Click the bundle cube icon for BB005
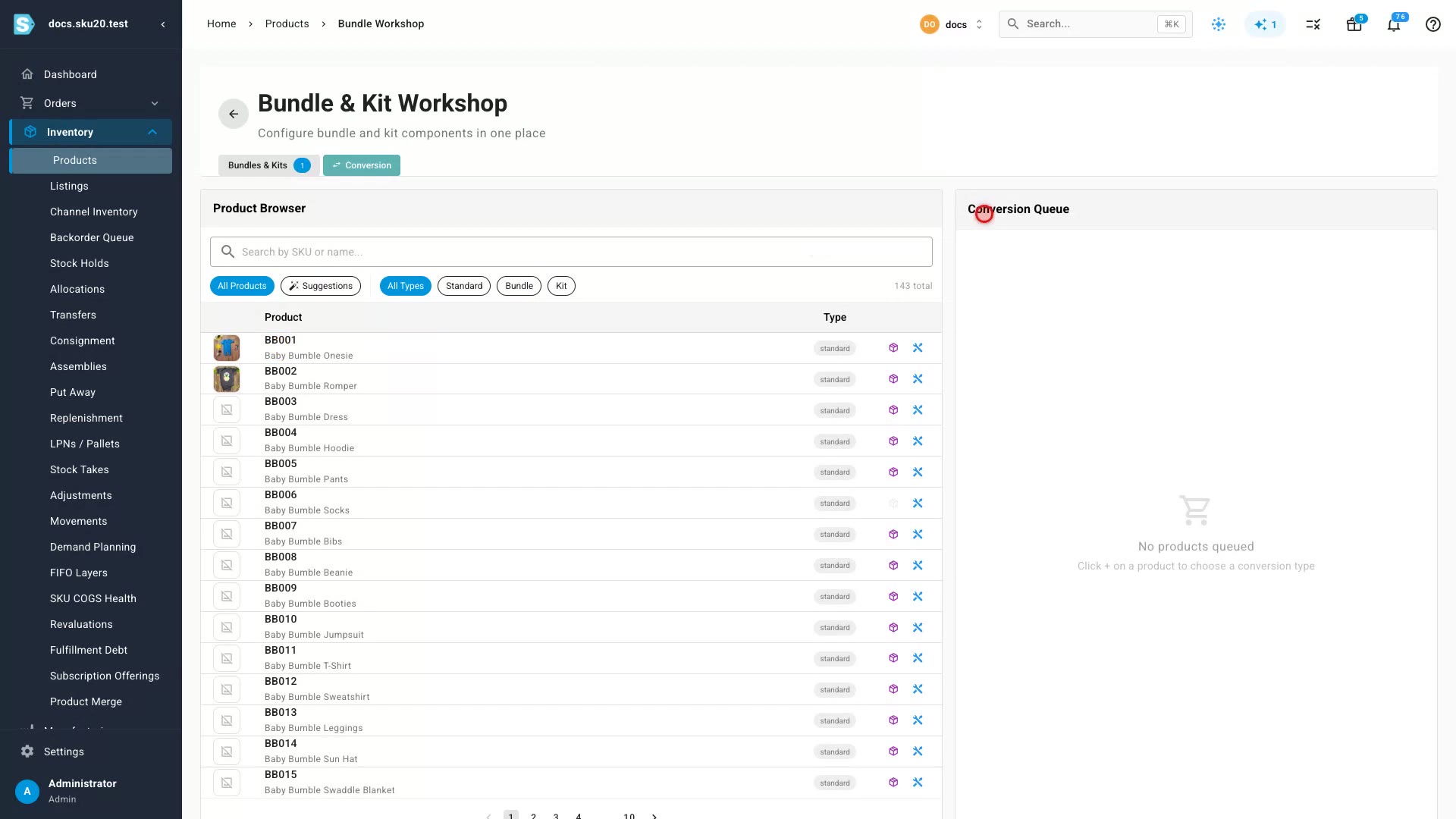Viewport: 1456px width, 819px height. (x=893, y=472)
